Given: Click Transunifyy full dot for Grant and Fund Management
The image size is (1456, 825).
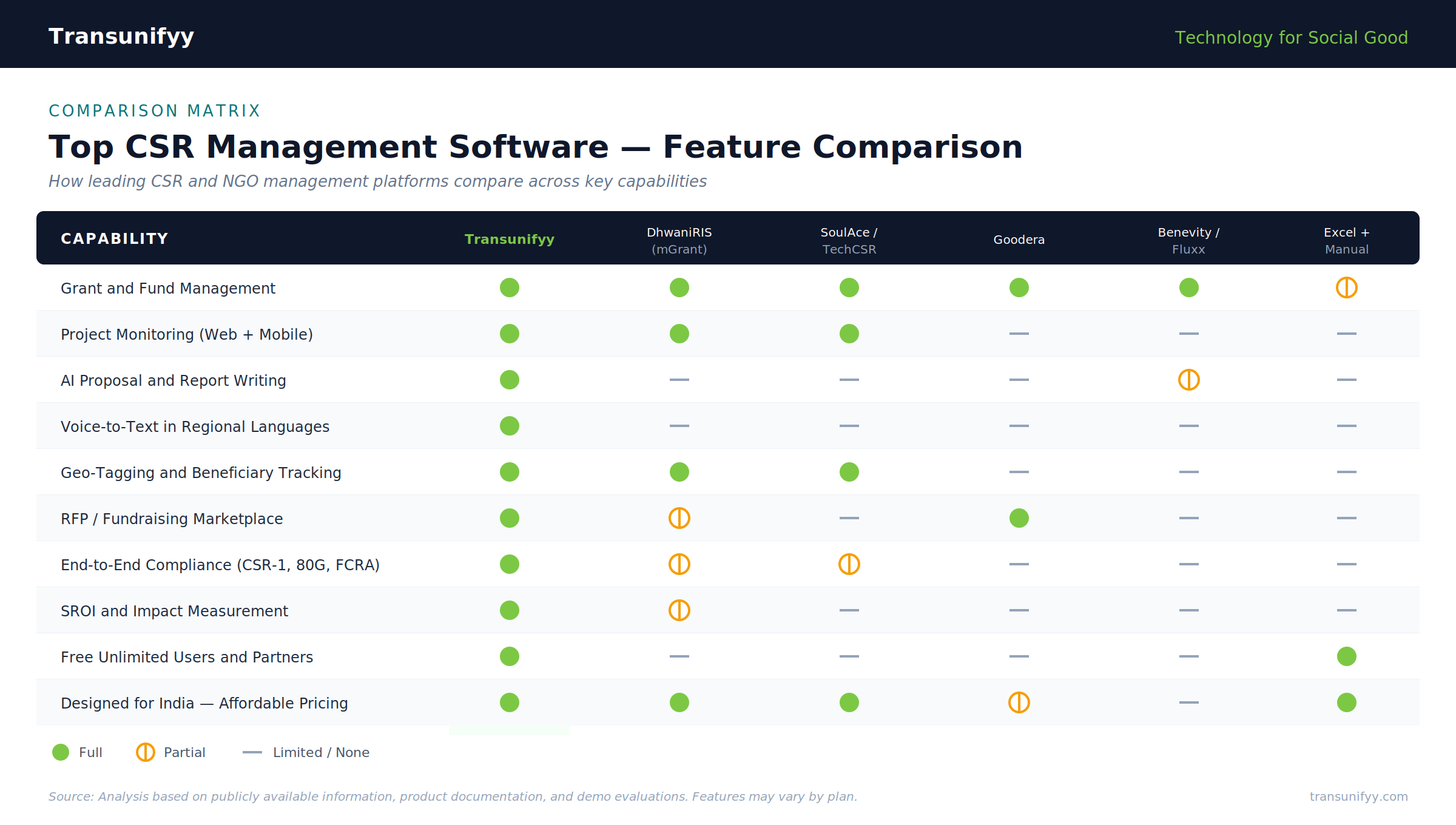Looking at the screenshot, I should click(510, 288).
